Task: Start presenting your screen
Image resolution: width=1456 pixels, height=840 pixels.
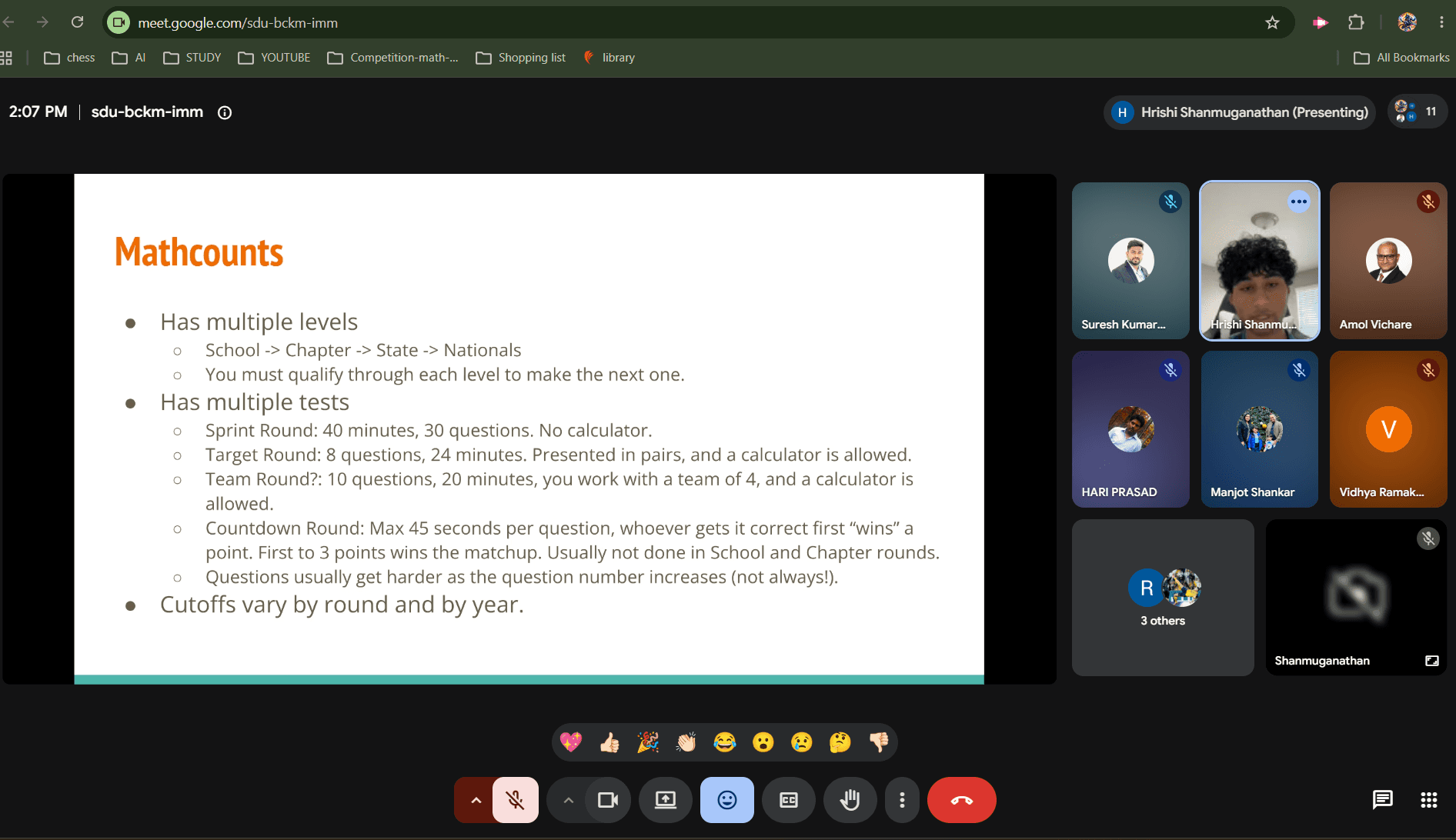Action: coord(666,800)
